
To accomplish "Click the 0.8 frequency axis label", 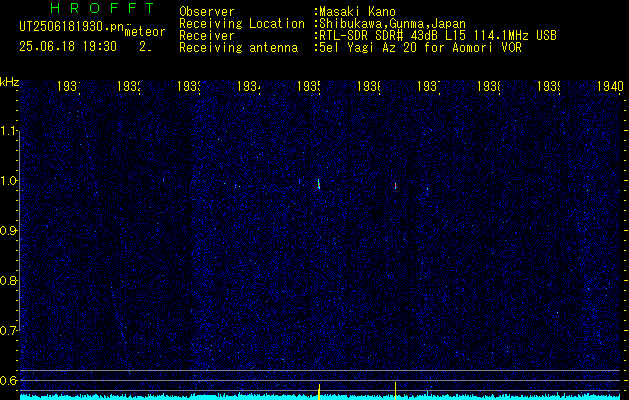I will [9, 280].
